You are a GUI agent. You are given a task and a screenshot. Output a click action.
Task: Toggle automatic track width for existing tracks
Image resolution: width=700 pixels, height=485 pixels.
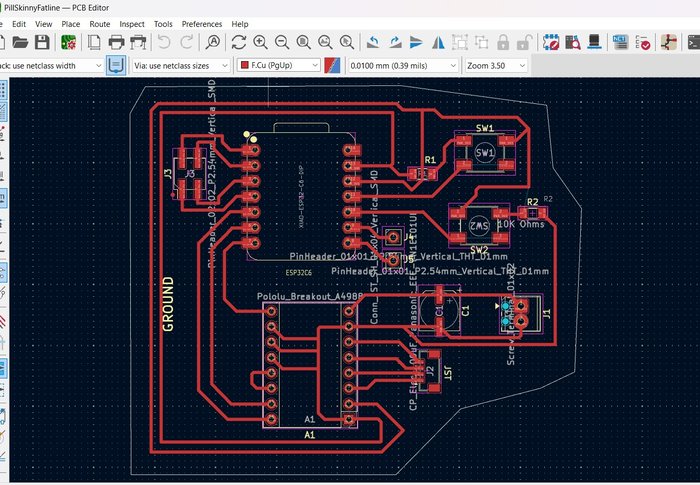(x=116, y=65)
